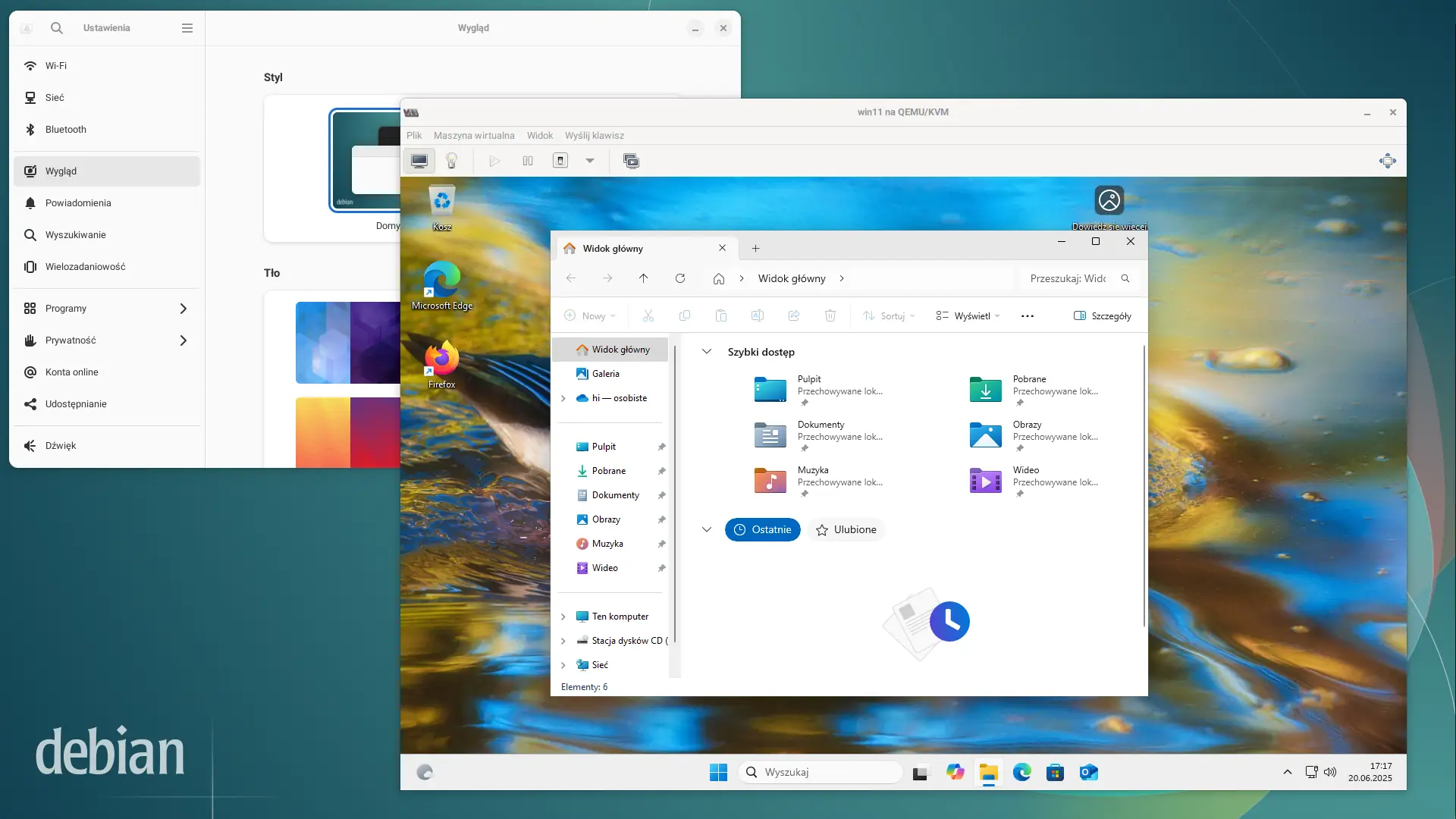Image resolution: width=1456 pixels, height=819 pixels.
Task: Open Microsoft Store from taskbar
Action: (1055, 773)
